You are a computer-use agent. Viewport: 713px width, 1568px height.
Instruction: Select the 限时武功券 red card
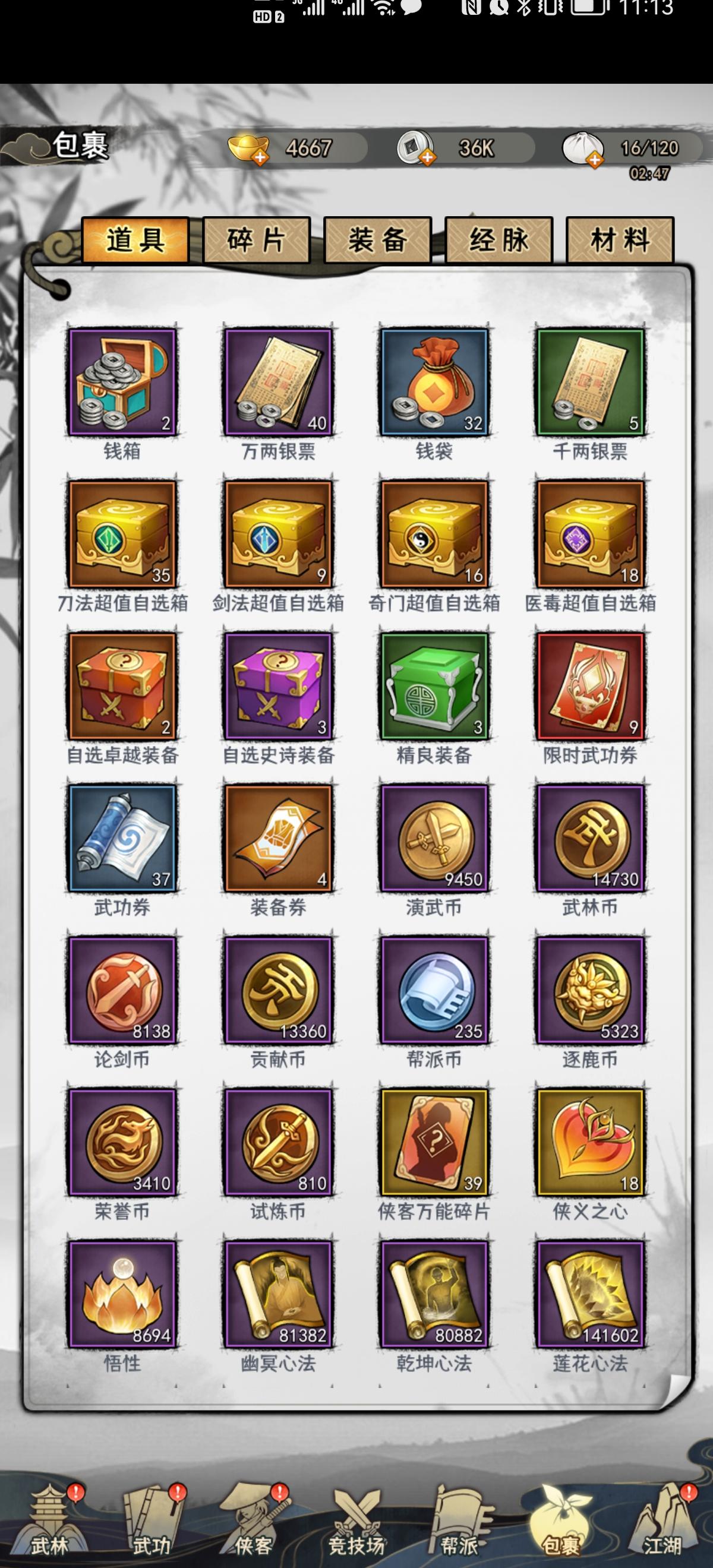click(590, 686)
